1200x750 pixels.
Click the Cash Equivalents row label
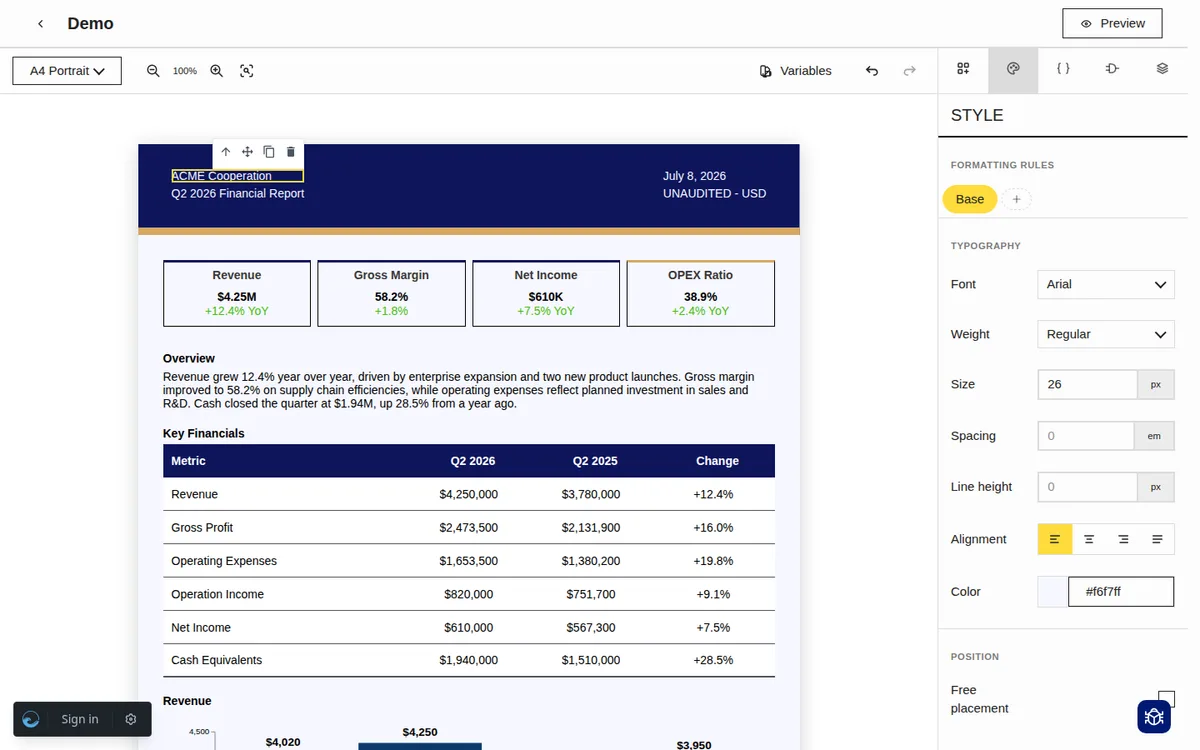217,660
